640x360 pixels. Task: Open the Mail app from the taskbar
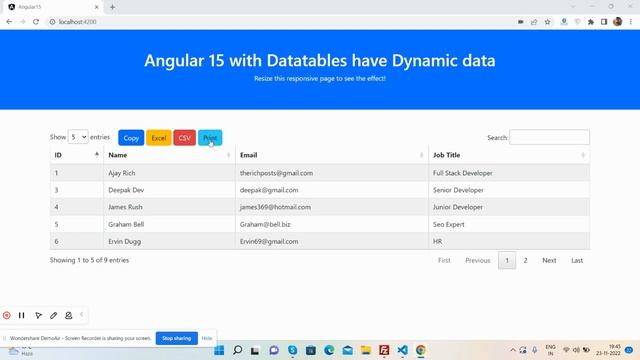point(347,350)
